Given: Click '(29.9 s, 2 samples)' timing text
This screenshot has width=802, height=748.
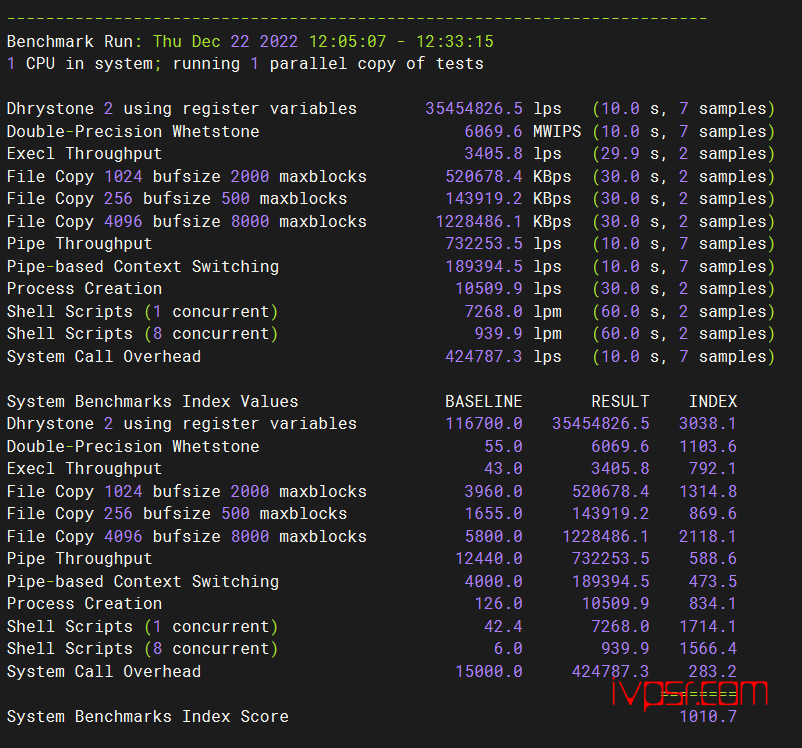Looking at the screenshot, I should [684, 153].
